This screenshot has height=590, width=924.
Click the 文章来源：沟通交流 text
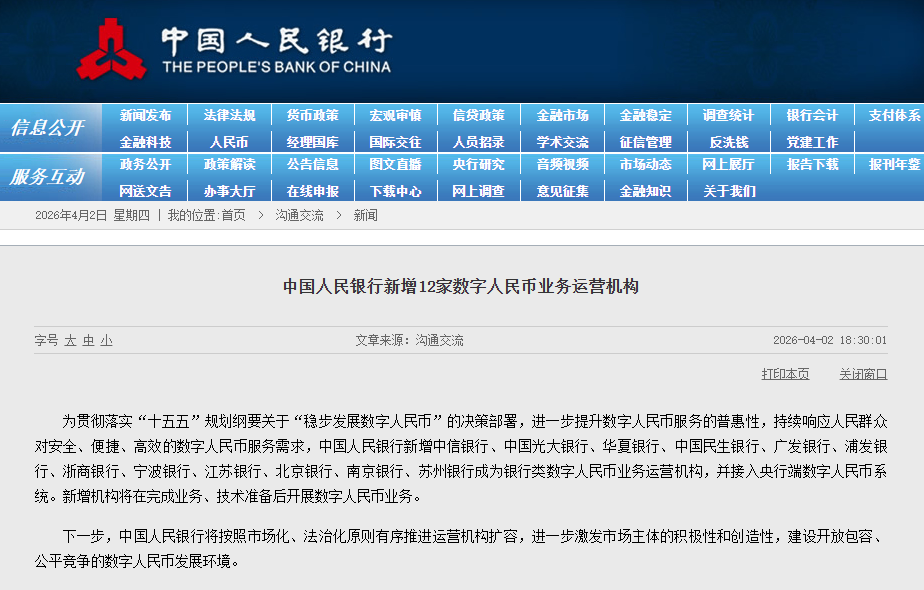410,340
